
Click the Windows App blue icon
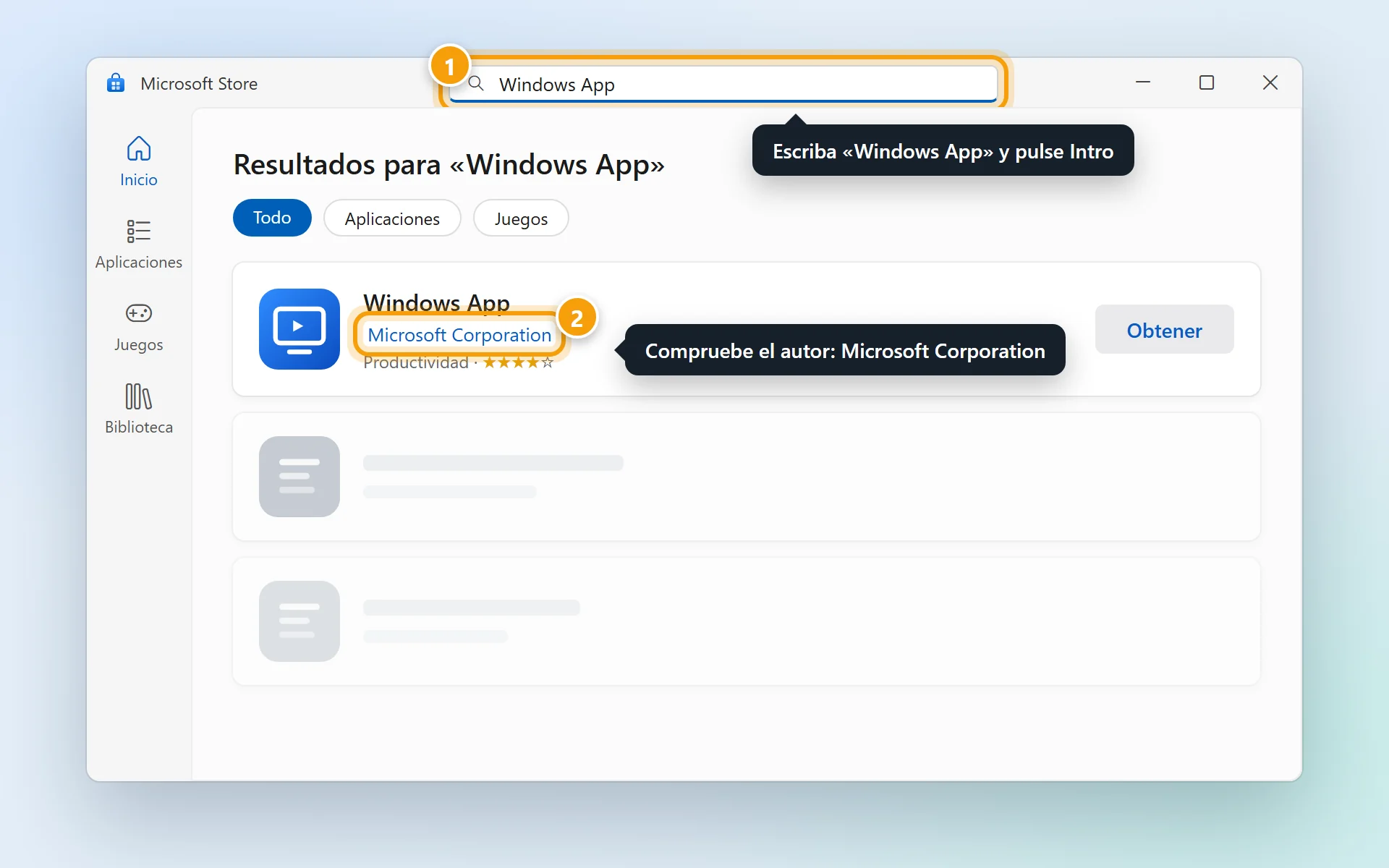point(300,329)
